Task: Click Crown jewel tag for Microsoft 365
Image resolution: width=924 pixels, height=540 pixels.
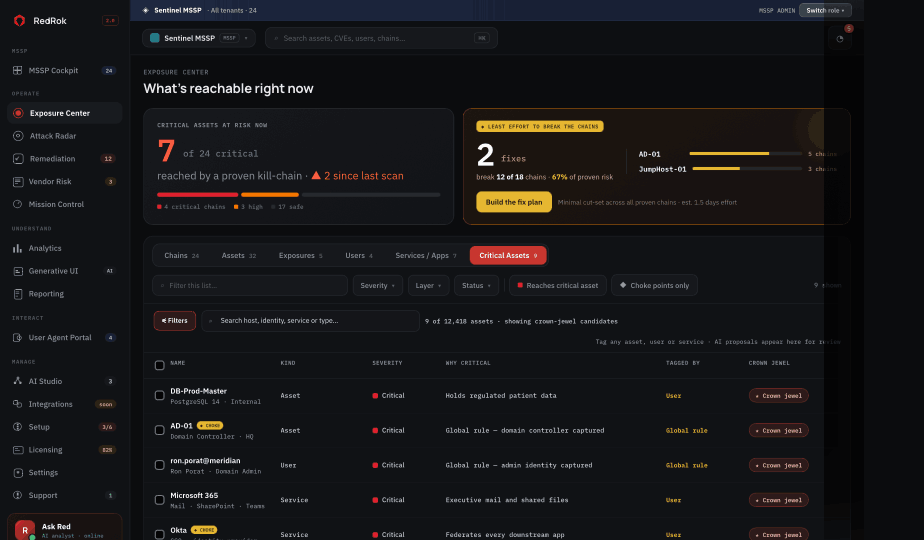Action: (778, 500)
